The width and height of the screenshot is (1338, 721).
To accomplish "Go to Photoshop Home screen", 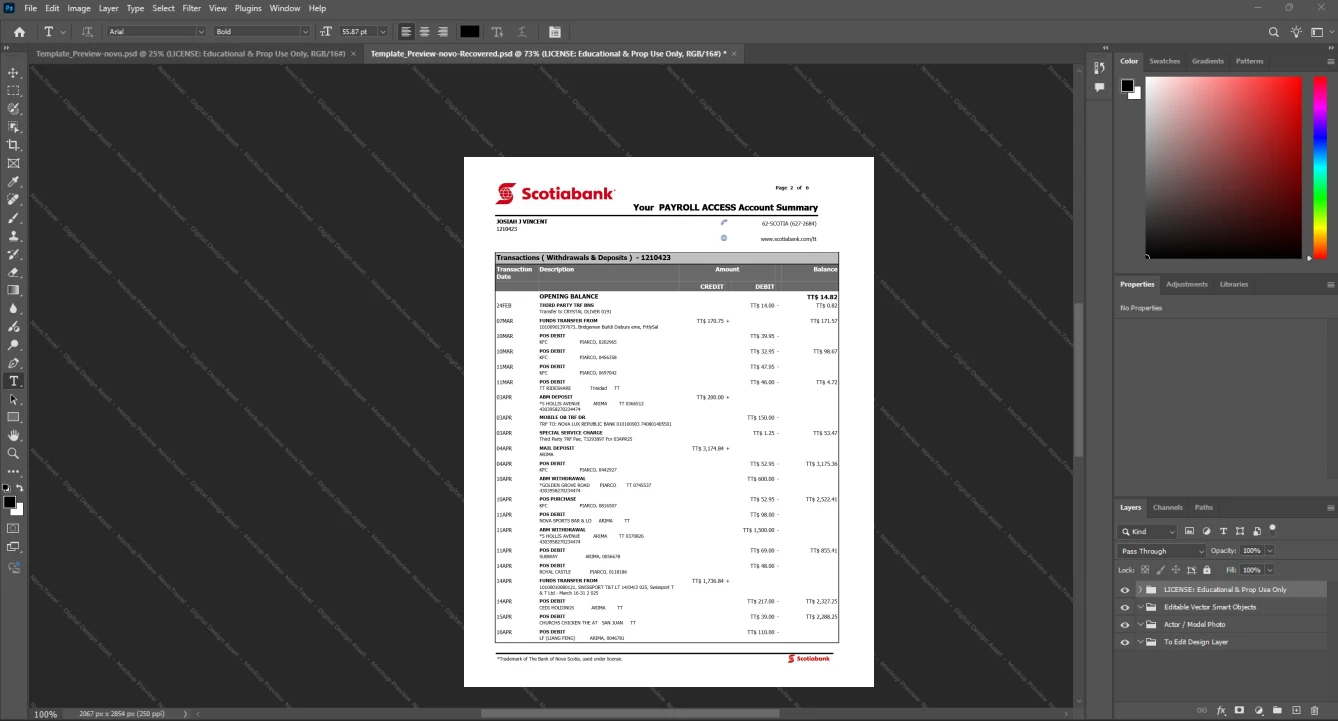I will click(19, 32).
